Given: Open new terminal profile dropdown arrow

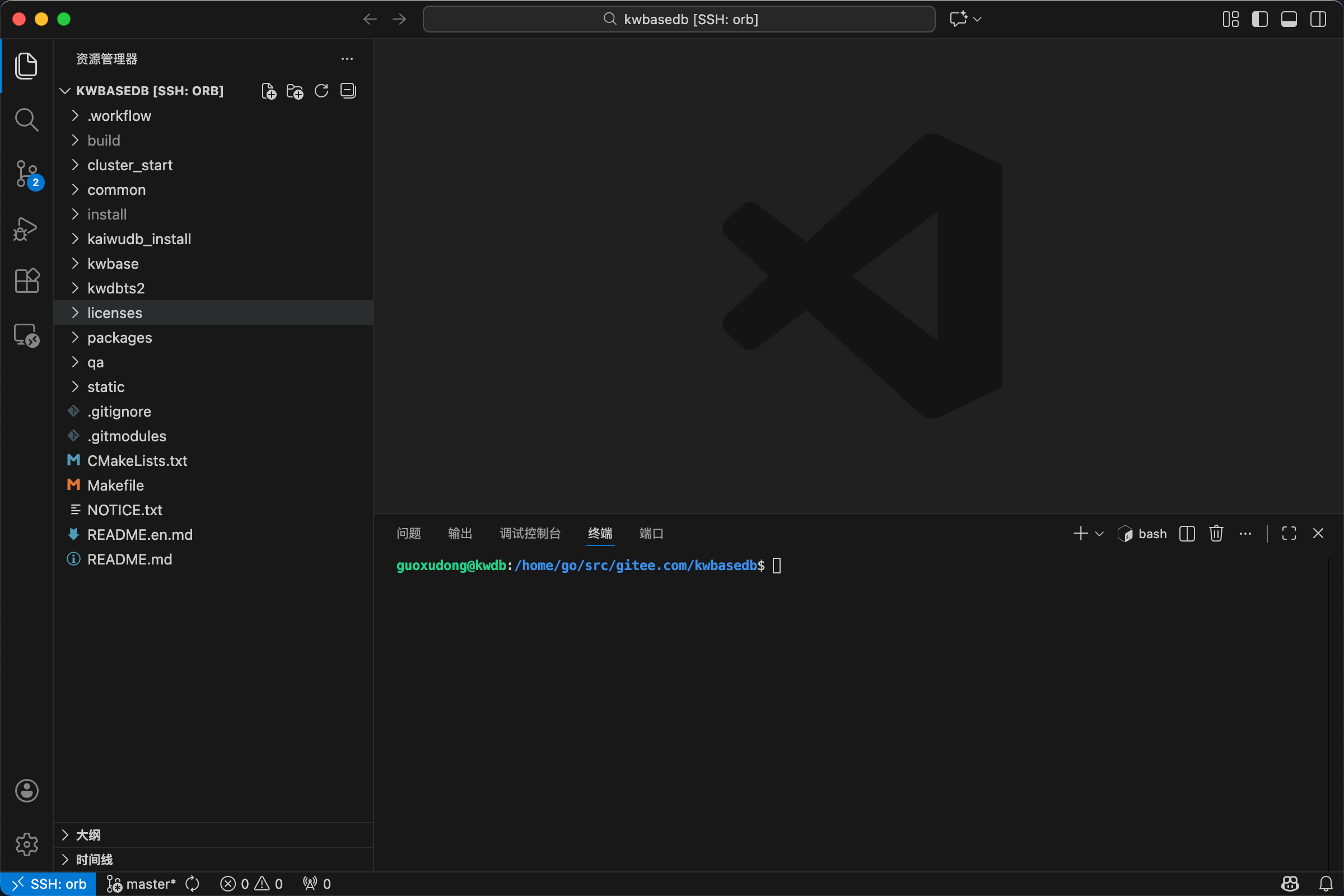Looking at the screenshot, I should [1099, 533].
